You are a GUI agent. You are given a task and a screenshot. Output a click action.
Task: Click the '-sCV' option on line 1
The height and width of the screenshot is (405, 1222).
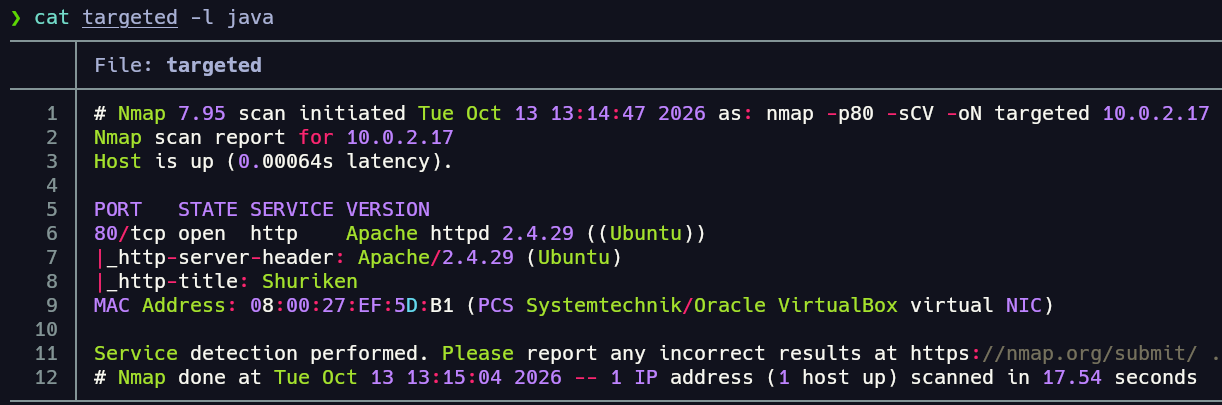910,113
